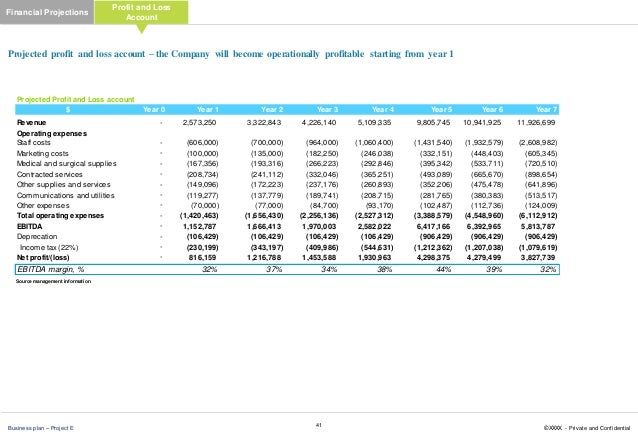This screenshot has width=638, height=442.
Task: Click Year 1 EBITDA value 1,152,787
Action: point(199,226)
